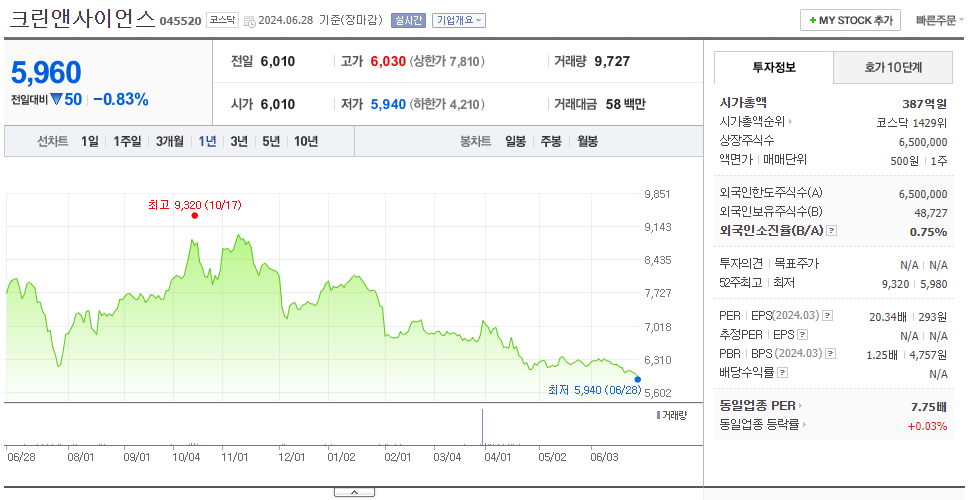Click the help icon next to PER EPS(2024.03)
This screenshot has height=500, width=968.
[x=828, y=316]
